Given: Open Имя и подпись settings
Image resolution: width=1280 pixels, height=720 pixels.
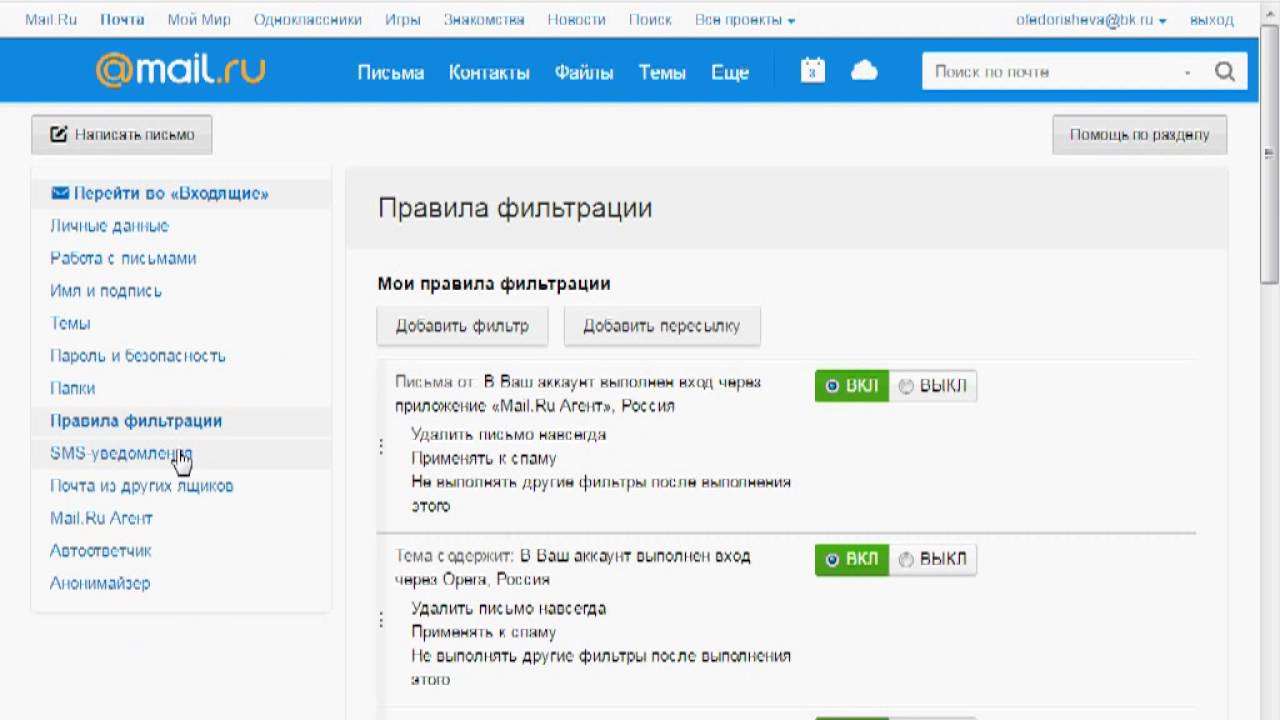Looking at the screenshot, I should point(106,291).
